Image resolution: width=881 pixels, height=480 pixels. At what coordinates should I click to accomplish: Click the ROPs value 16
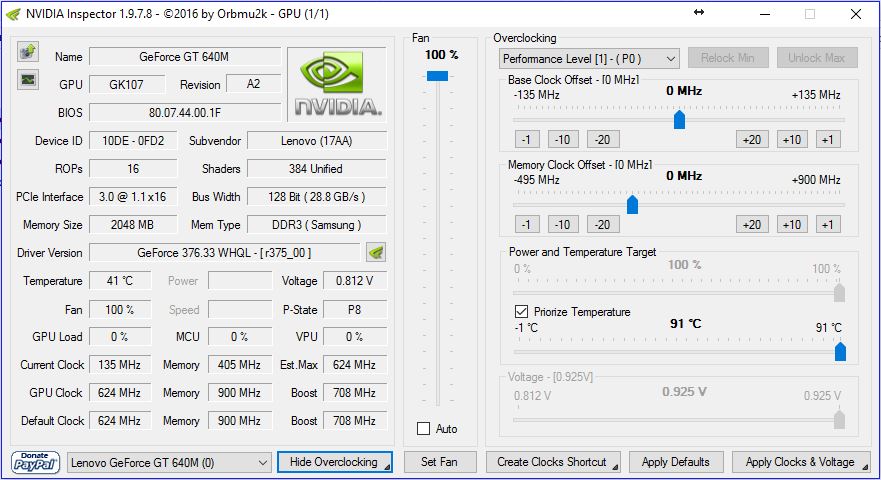[x=133, y=169]
